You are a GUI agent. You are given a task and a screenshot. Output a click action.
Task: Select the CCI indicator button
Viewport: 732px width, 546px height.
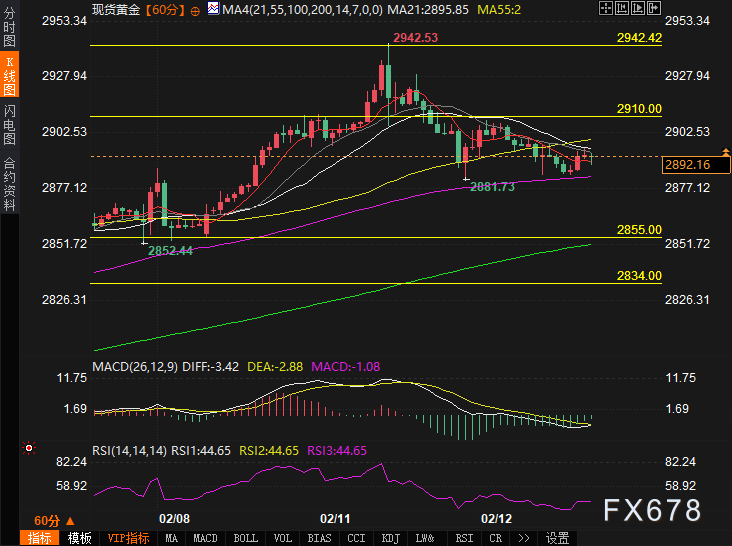(x=356, y=538)
